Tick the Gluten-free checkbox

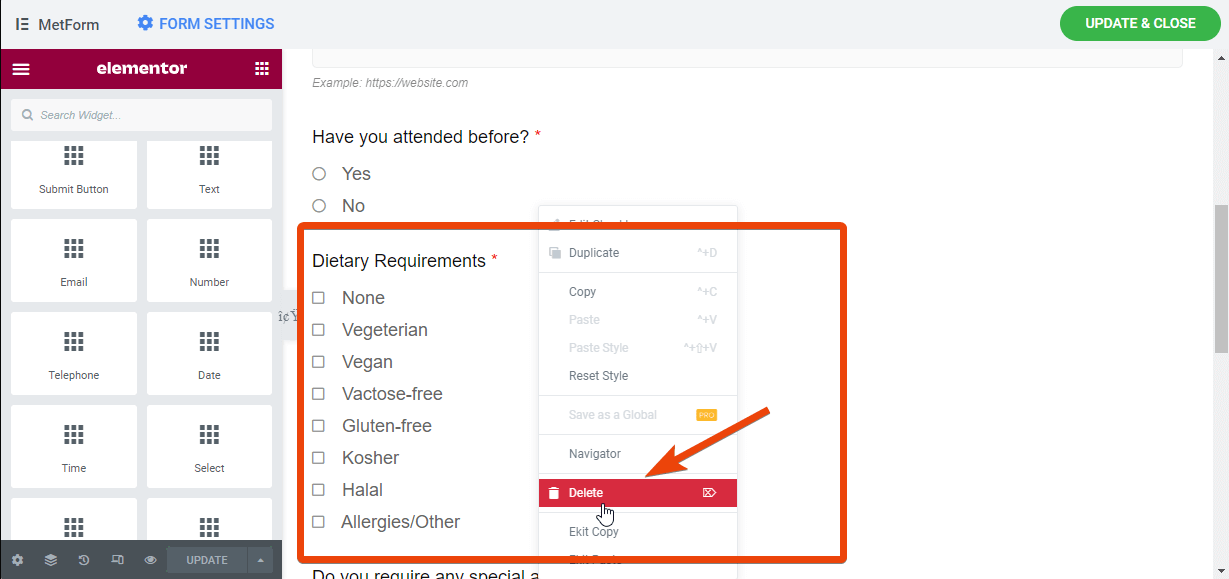click(318, 426)
